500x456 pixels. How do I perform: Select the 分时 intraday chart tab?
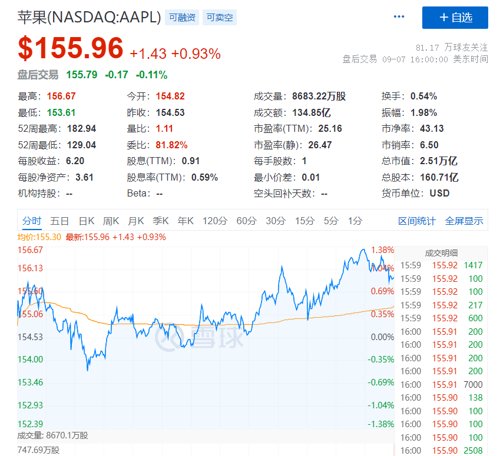tap(32, 221)
